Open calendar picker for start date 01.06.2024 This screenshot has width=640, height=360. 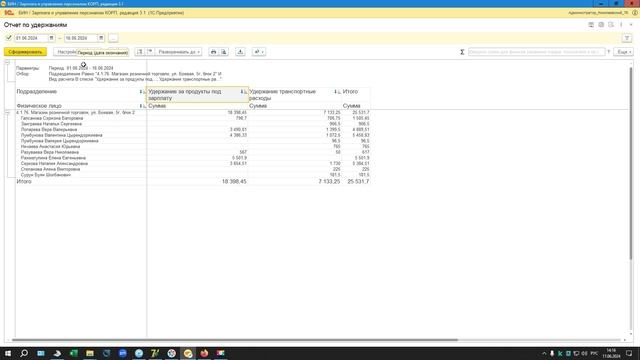51,38
